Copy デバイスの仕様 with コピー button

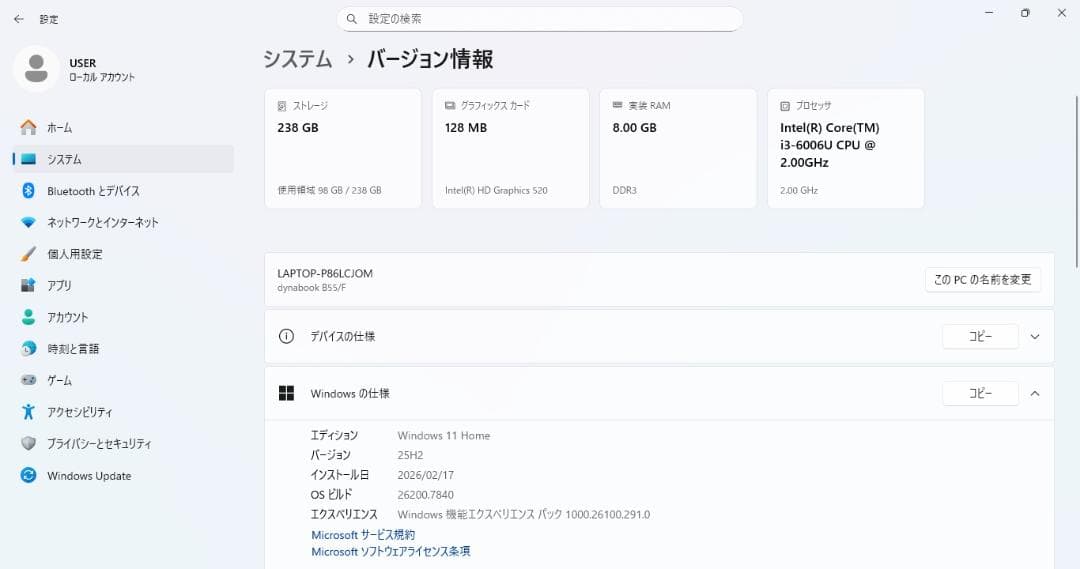(x=980, y=336)
